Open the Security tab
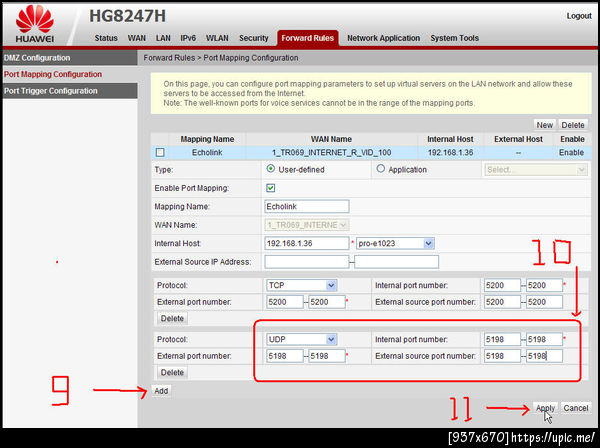The image size is (600, 448). (x=254, y=38)
